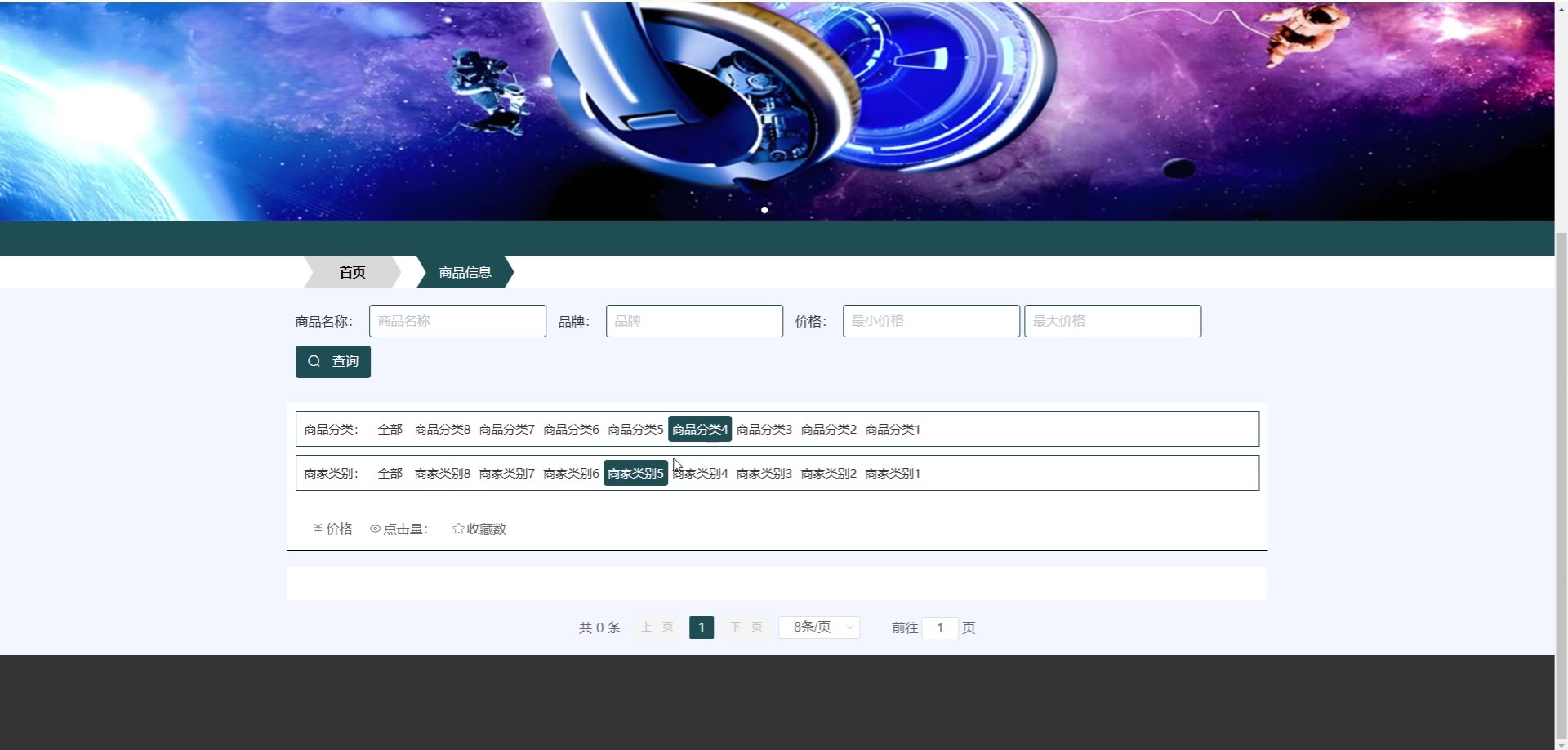1568x750 pixels.
Task: Select 全部 in the 商家类别 row
Action: (390, 473)
